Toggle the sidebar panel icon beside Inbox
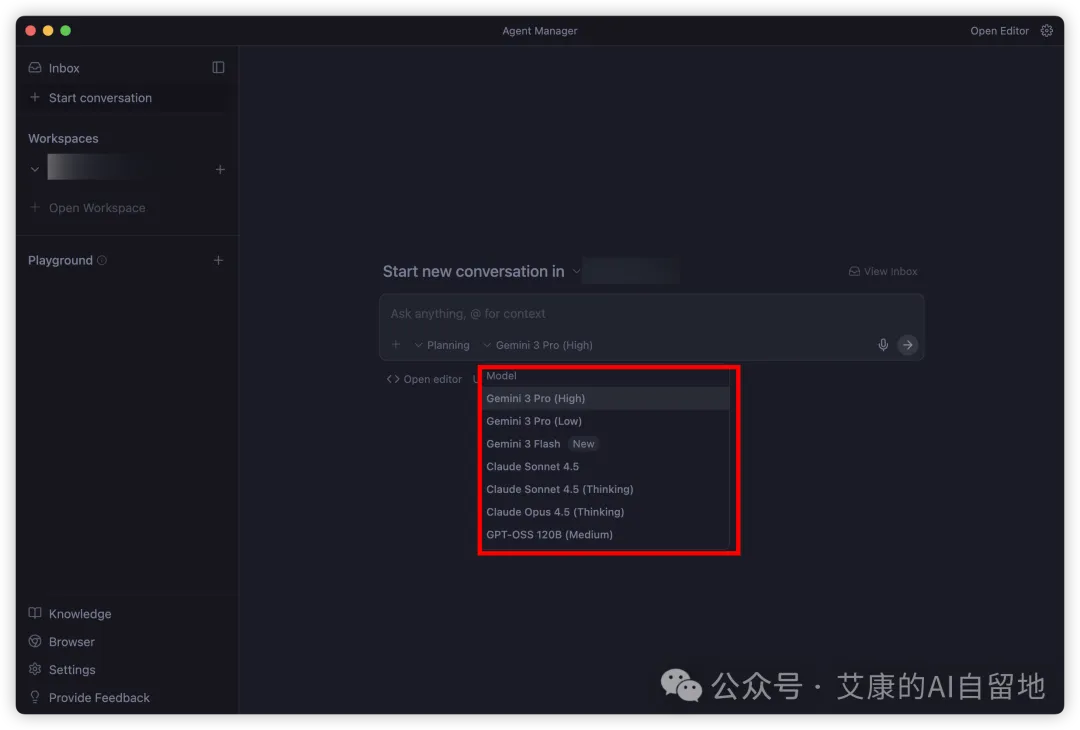 pyautogui.click(x=218, y=67)
